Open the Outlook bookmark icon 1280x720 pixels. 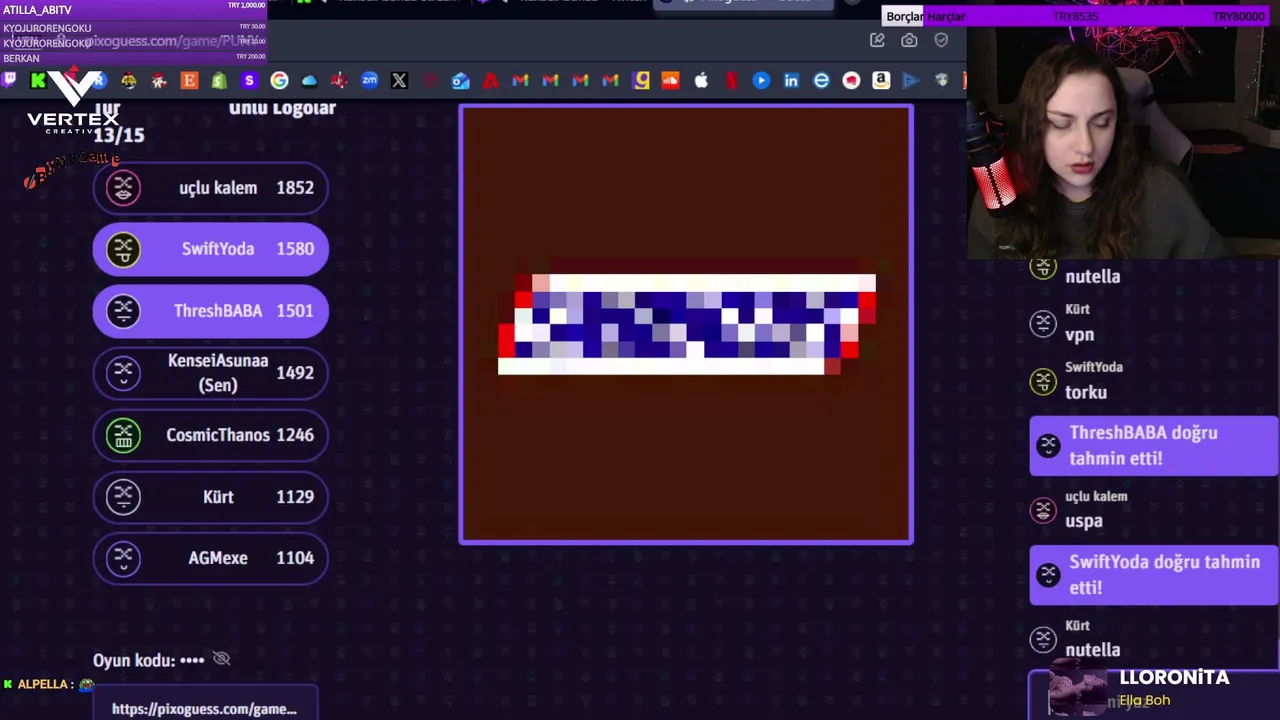click(x=460, y=80)
